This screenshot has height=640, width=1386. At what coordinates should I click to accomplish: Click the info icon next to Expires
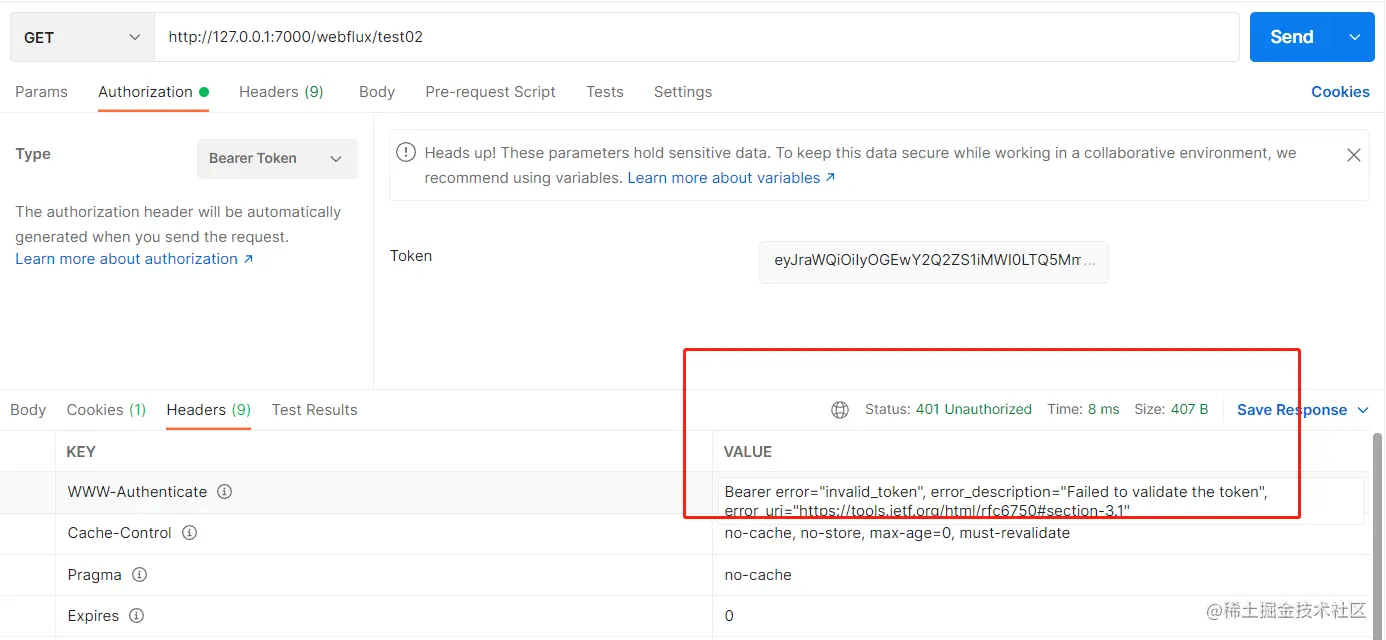tap(136, 616)
